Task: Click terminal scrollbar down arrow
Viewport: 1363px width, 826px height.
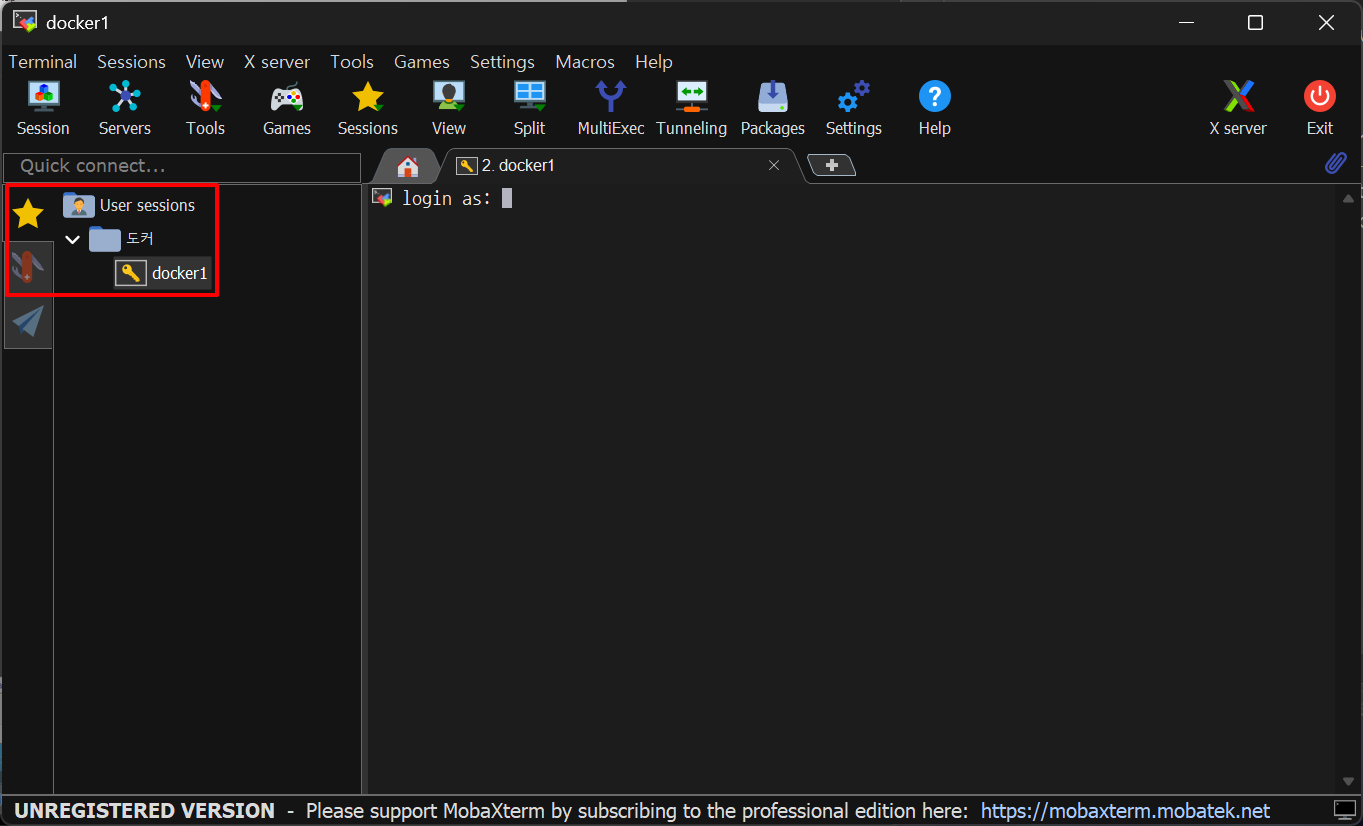Action: coord(1348,781)
